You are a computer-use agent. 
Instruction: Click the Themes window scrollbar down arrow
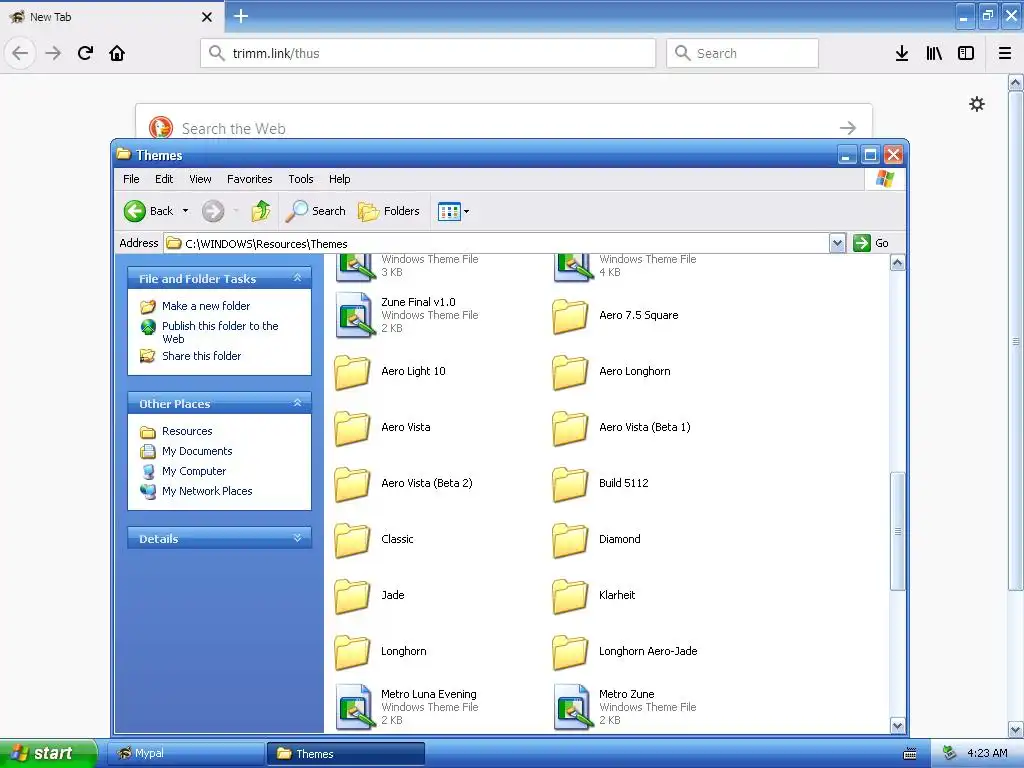point(897,725)
